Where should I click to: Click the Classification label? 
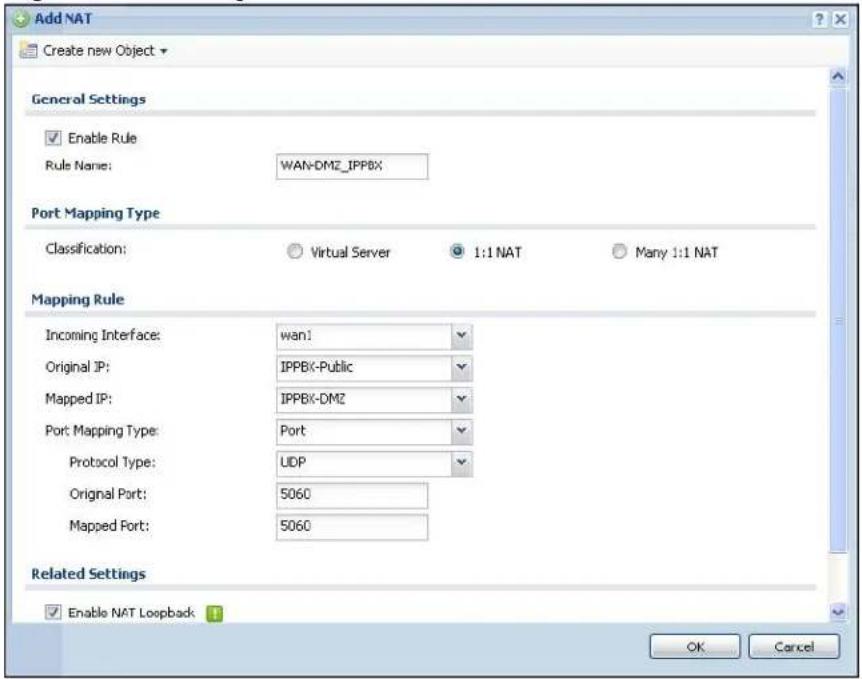[86, 249]
